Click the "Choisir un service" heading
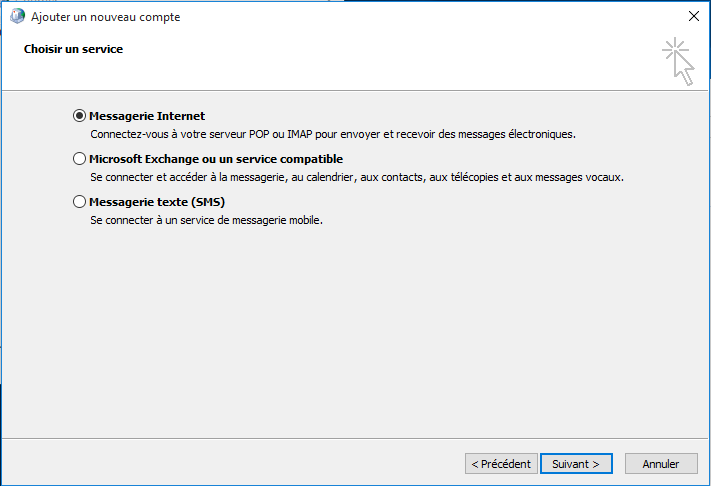The image size is (711, 486). [x=73, y=49]
